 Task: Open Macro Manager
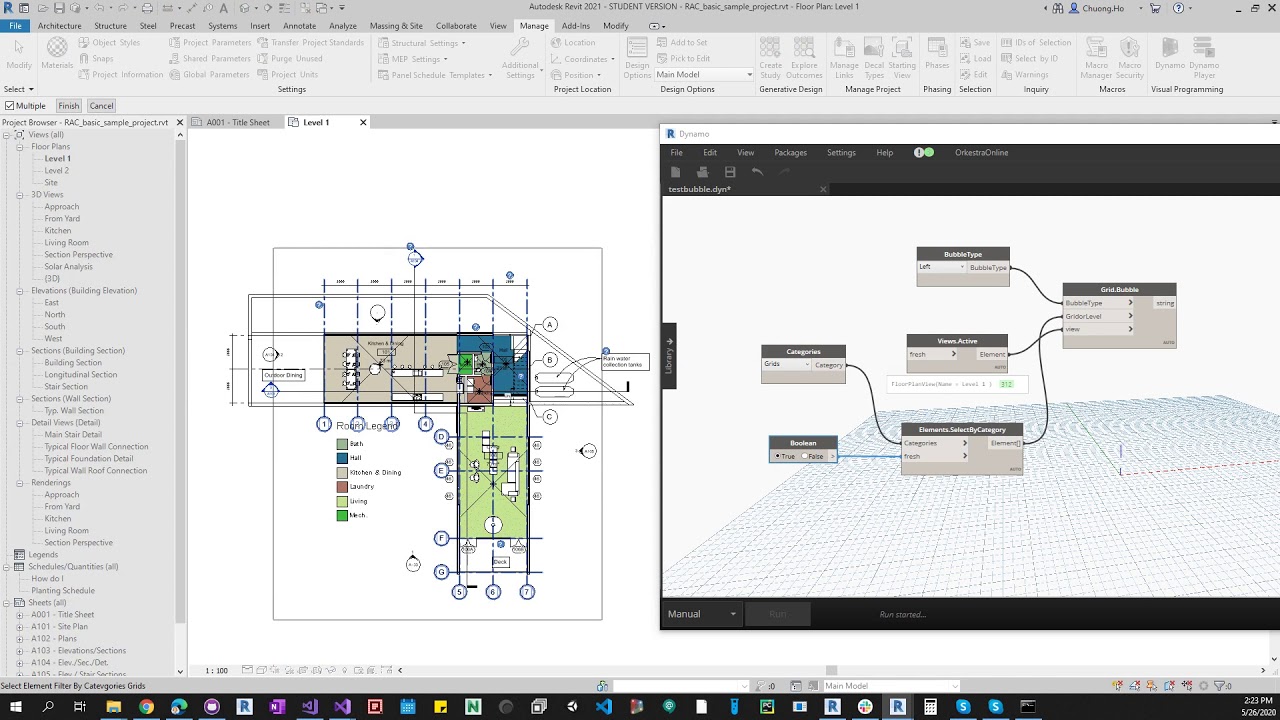1096,58
